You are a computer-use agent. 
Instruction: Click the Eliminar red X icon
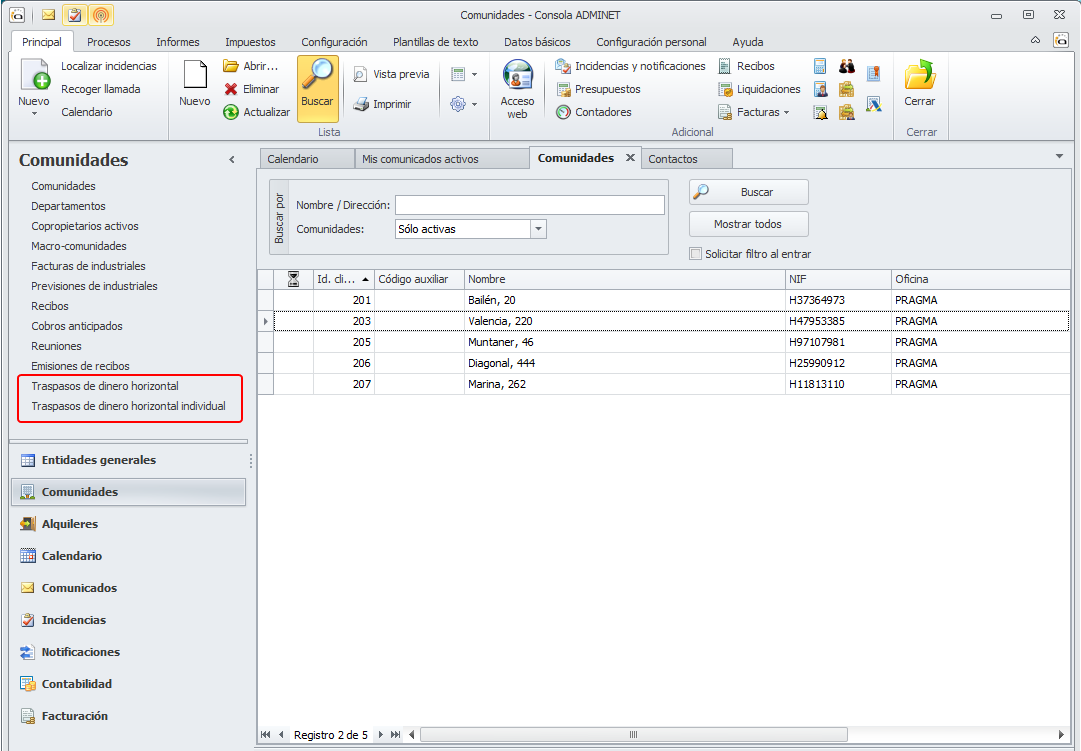pos(231,89)
